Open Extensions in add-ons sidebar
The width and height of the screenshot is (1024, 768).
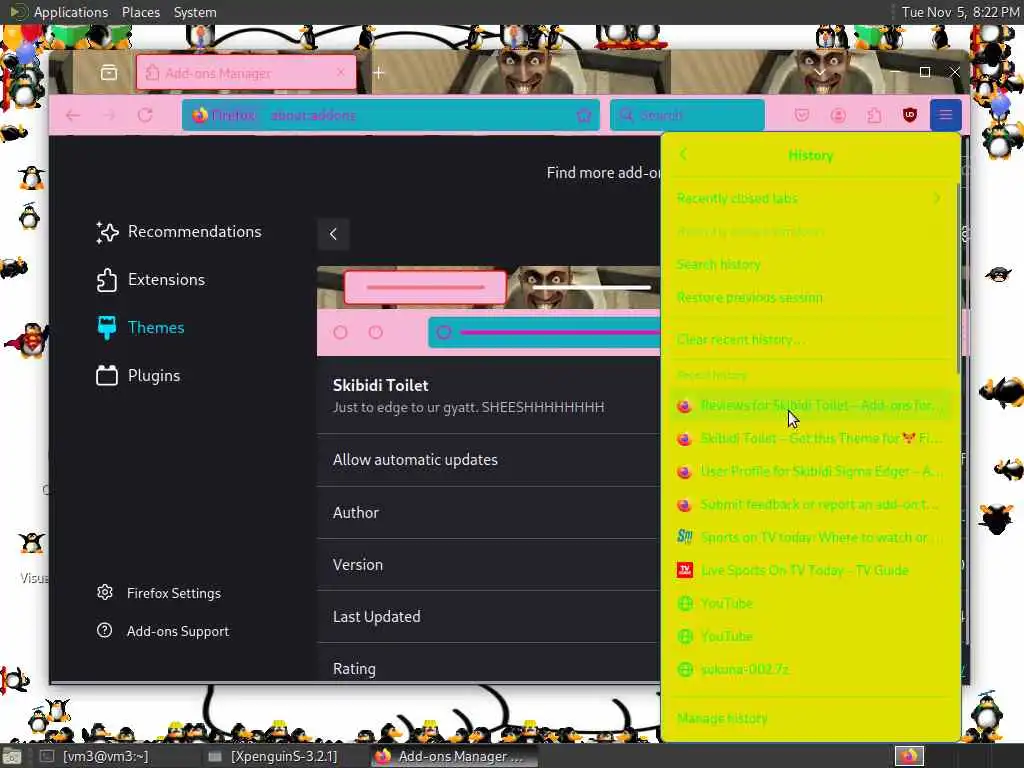(151, 280)
